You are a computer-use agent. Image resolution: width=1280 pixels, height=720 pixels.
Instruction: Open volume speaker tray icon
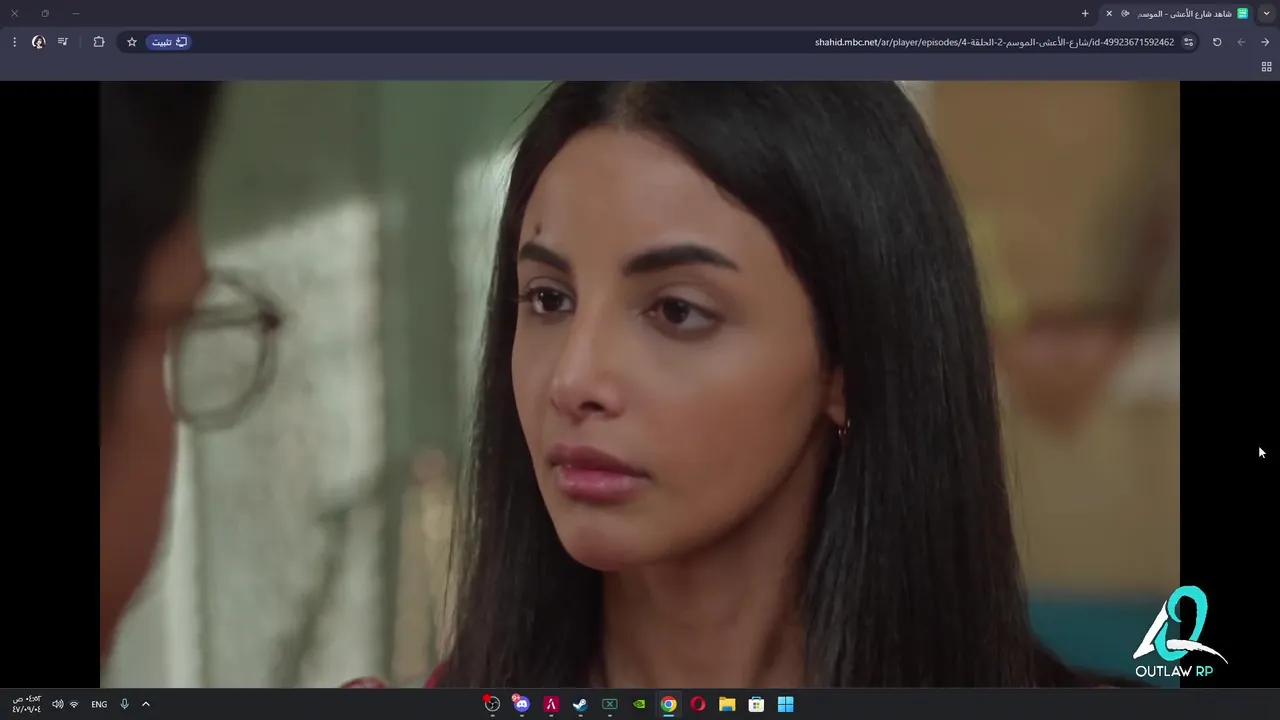pos(57,704)
